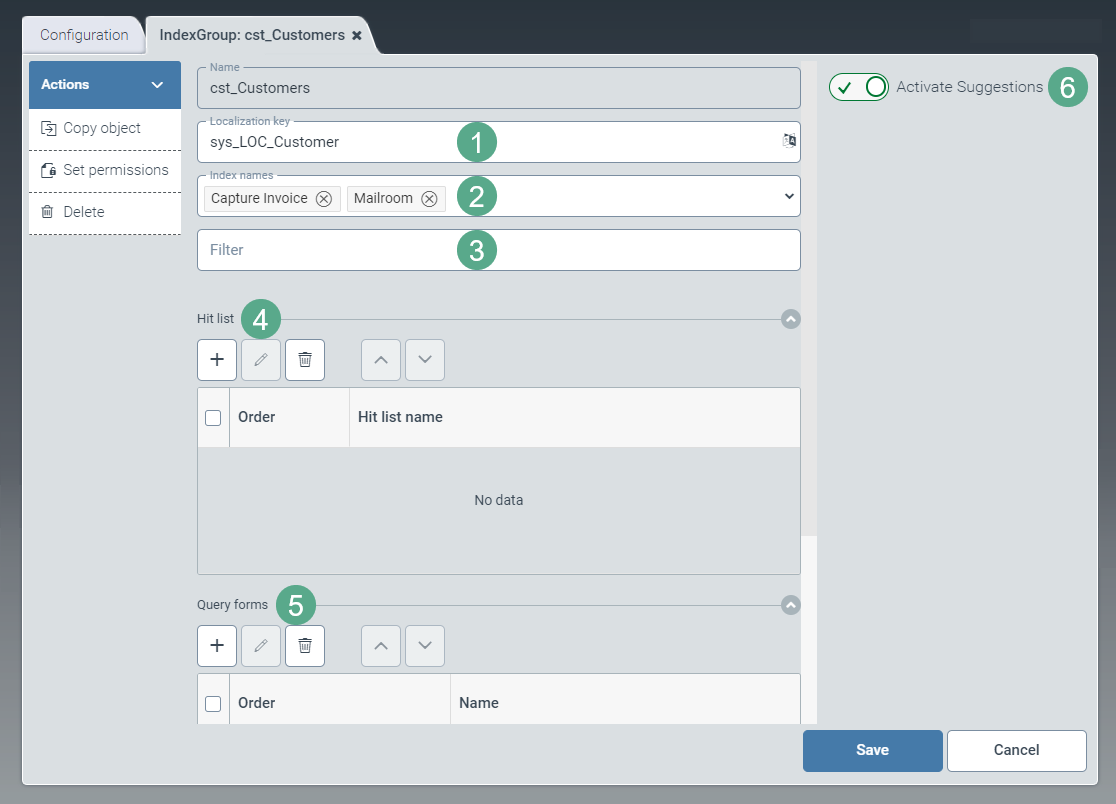
Task: Click the add button in Hit list toolbar
Action: click(217, 360)
